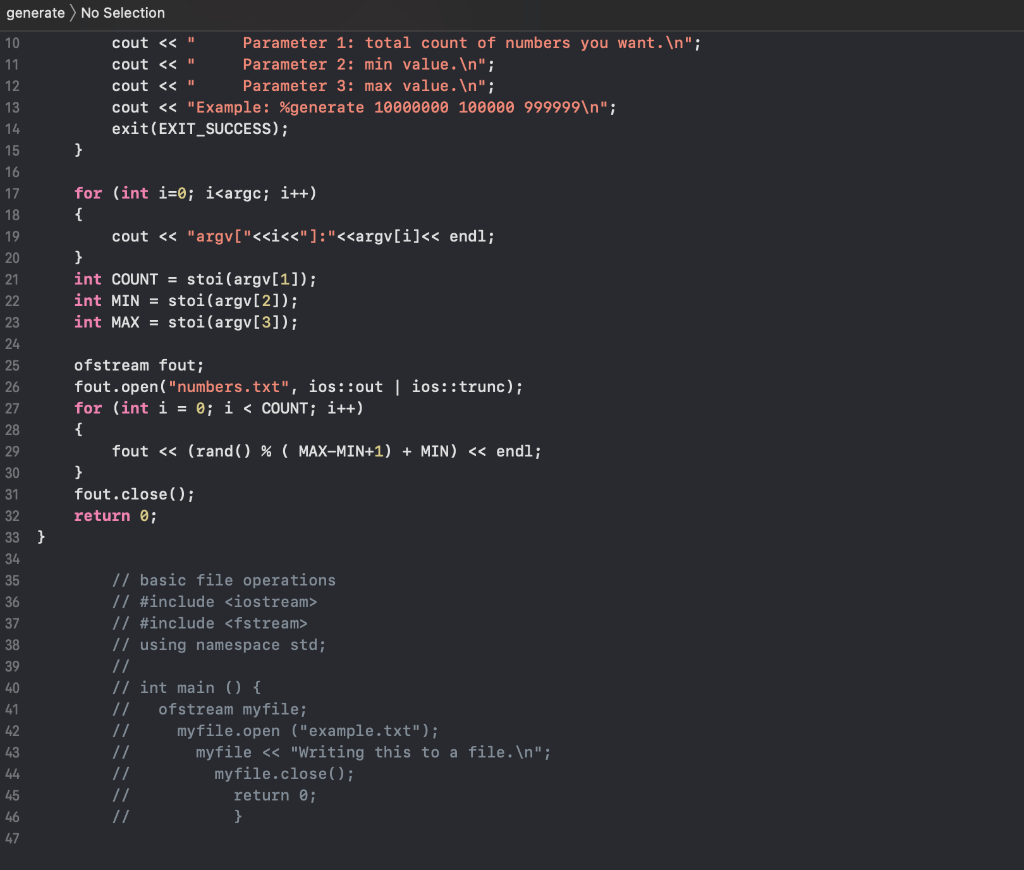Click comment '// using namespace std;'
Screen dimensions: 1024x870
[219, 646]
